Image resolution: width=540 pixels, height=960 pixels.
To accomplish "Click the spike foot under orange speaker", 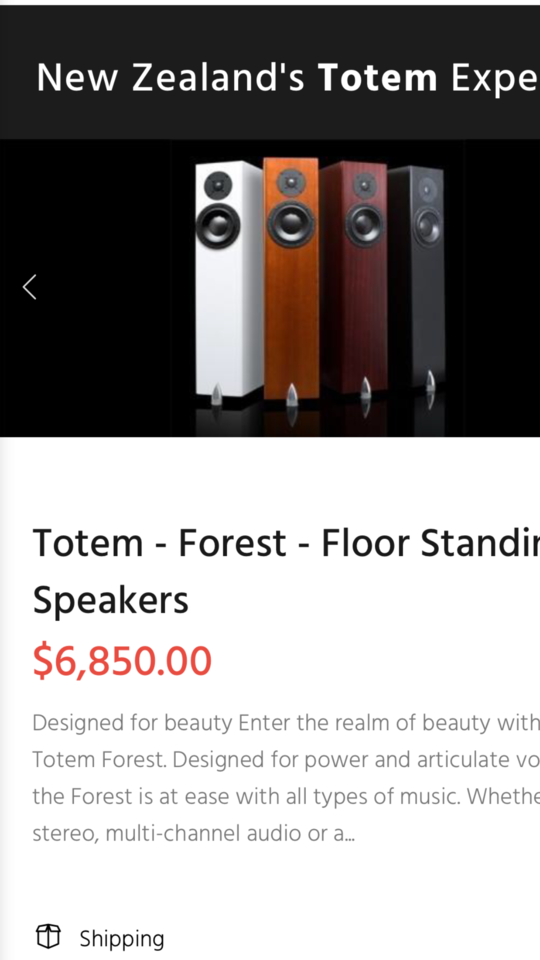I will (293, 396).
